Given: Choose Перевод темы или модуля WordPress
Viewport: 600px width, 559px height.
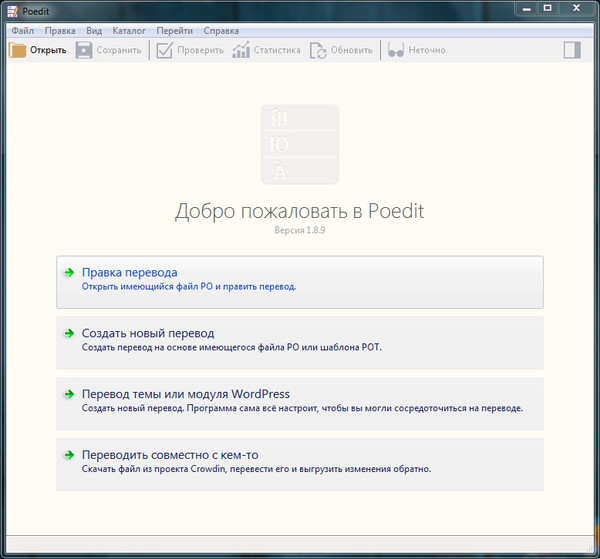Looking at the screenshot, I should (x=186, y=394).
